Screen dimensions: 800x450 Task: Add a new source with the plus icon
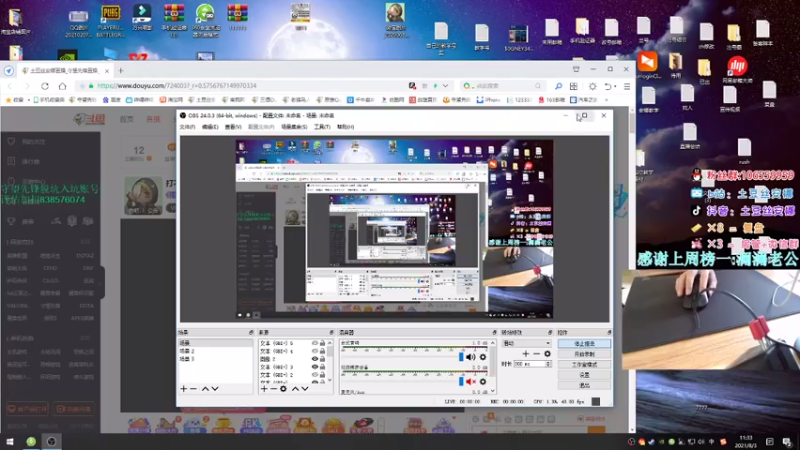[264, 389]
